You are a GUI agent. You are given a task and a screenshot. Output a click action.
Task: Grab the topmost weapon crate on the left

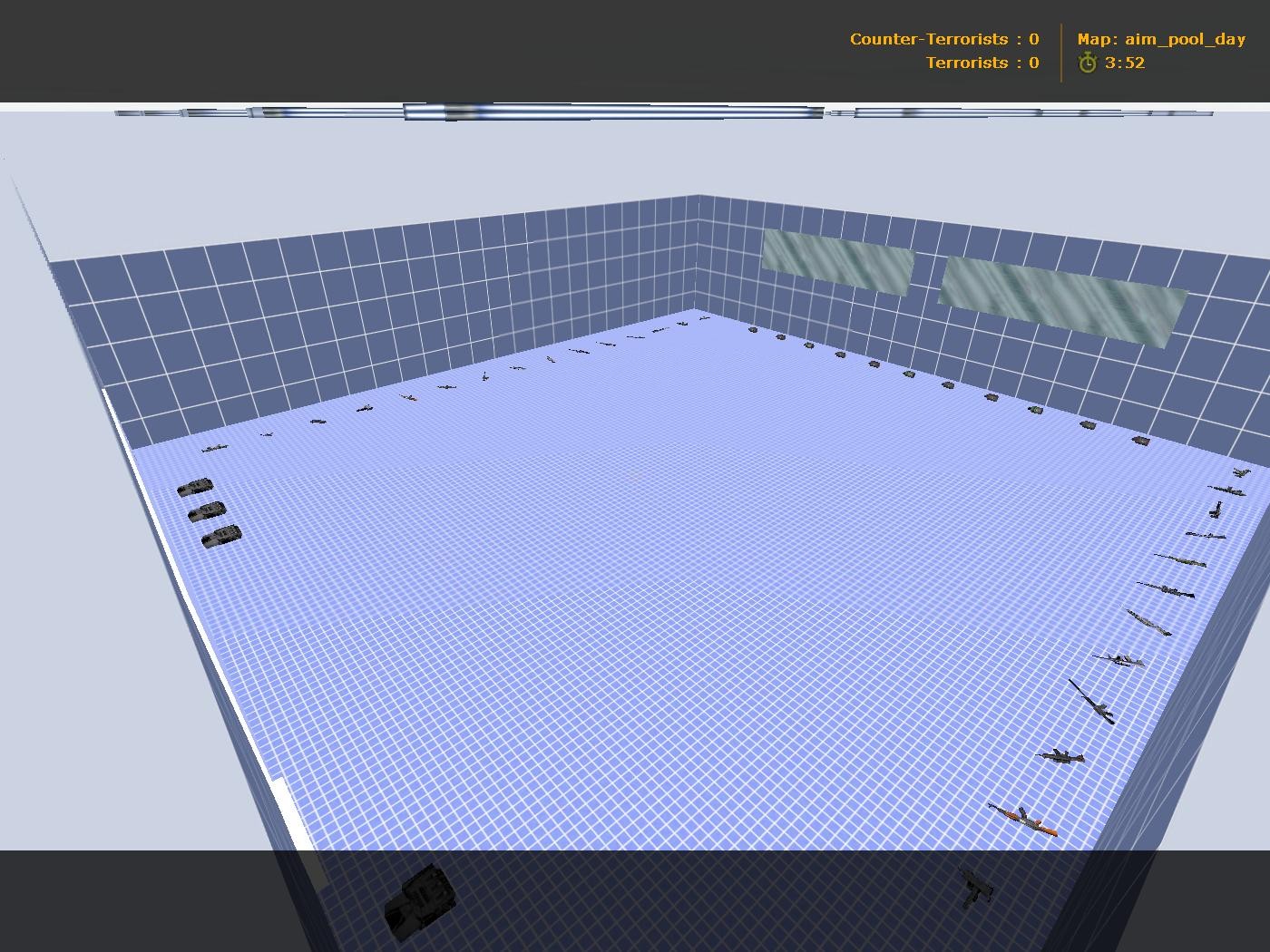195,488
